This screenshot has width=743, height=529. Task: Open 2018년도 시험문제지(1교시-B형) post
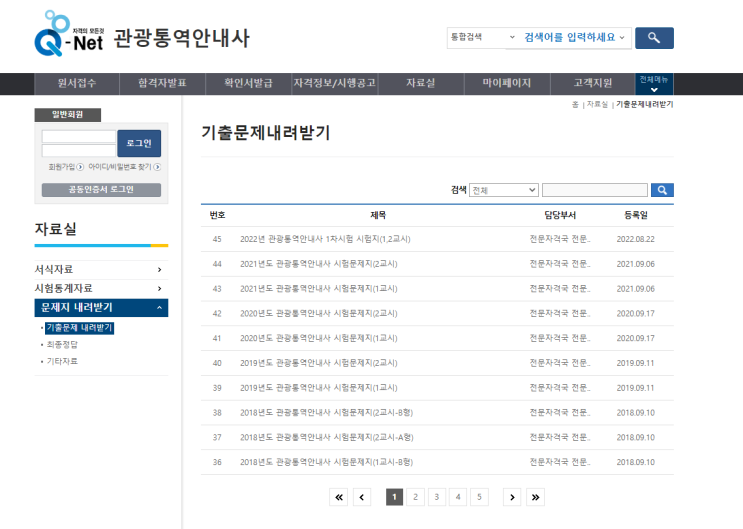click(x=326, y=462)
